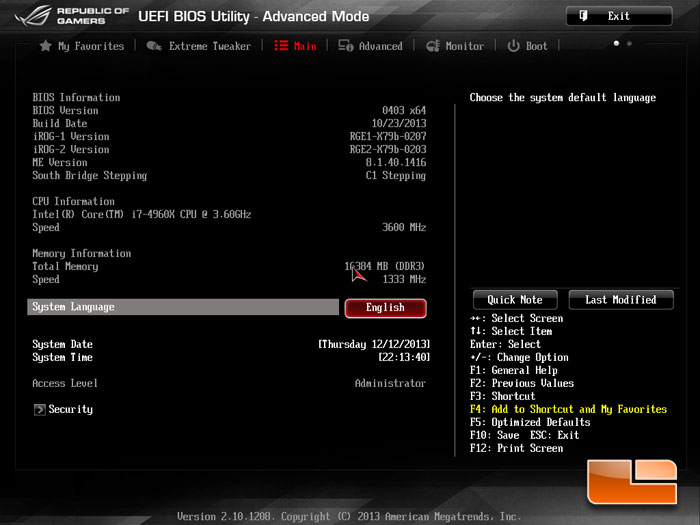Click the second page indicator dot
The width and height of the screenshot is (700, 525).
629,43
